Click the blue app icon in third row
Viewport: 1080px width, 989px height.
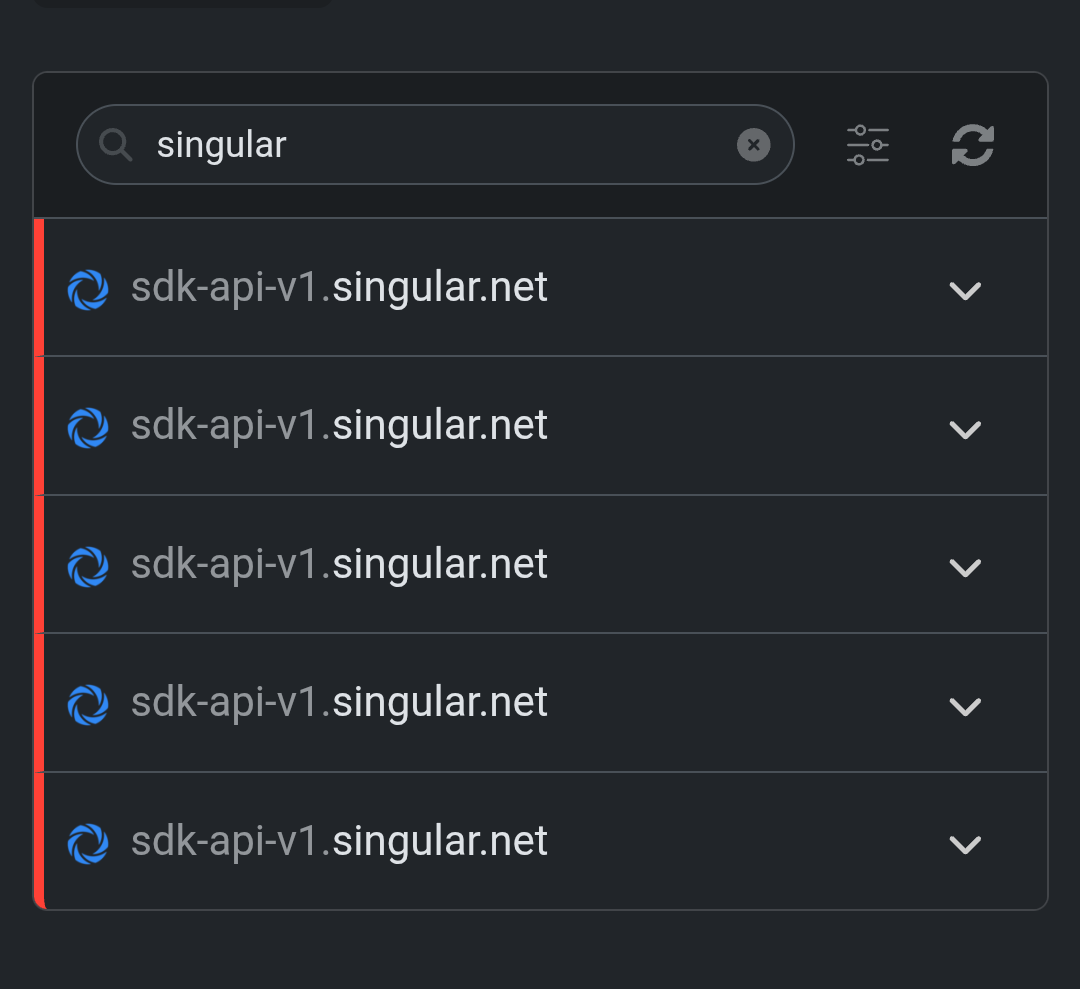(88, 566)
